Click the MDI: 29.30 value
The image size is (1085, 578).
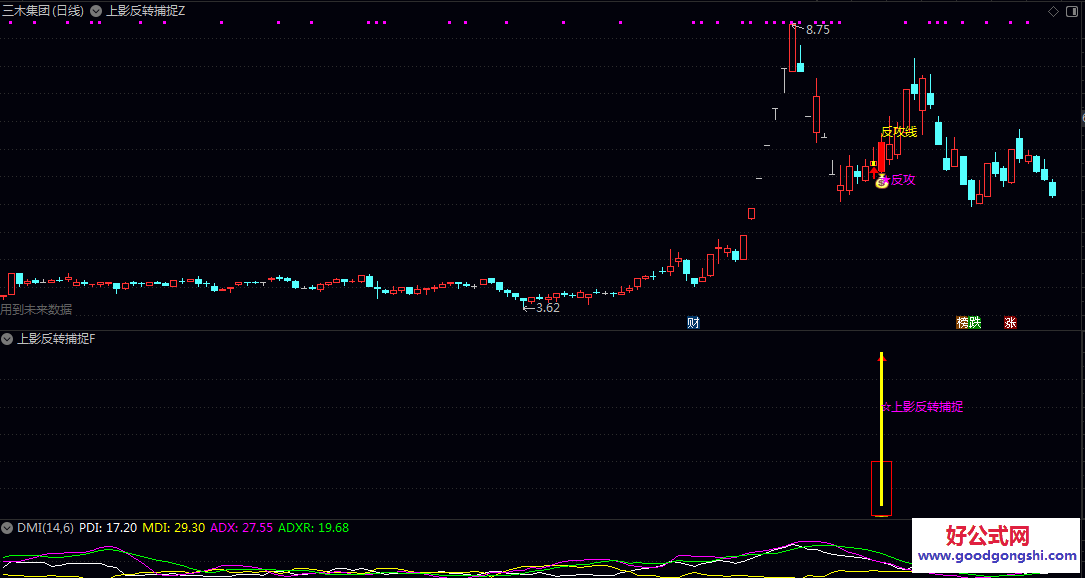point(174,527)
